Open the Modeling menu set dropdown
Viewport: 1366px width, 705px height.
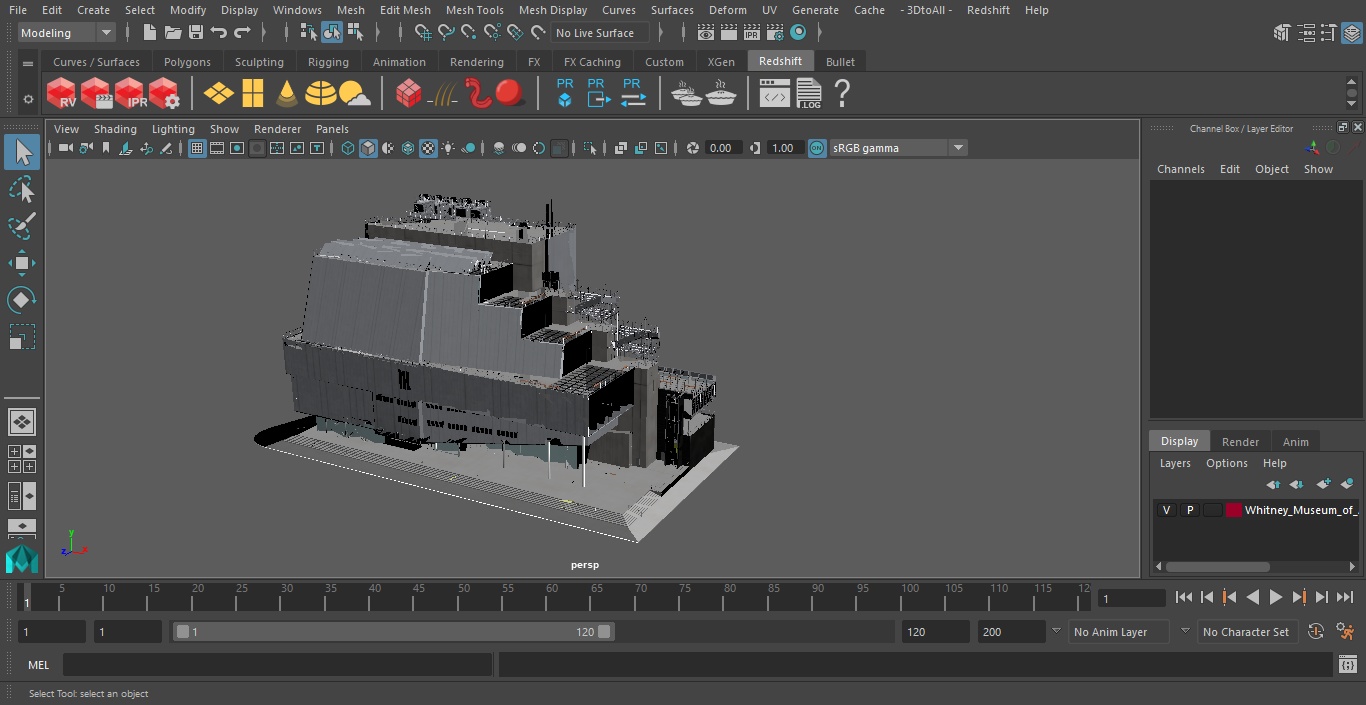67,33
